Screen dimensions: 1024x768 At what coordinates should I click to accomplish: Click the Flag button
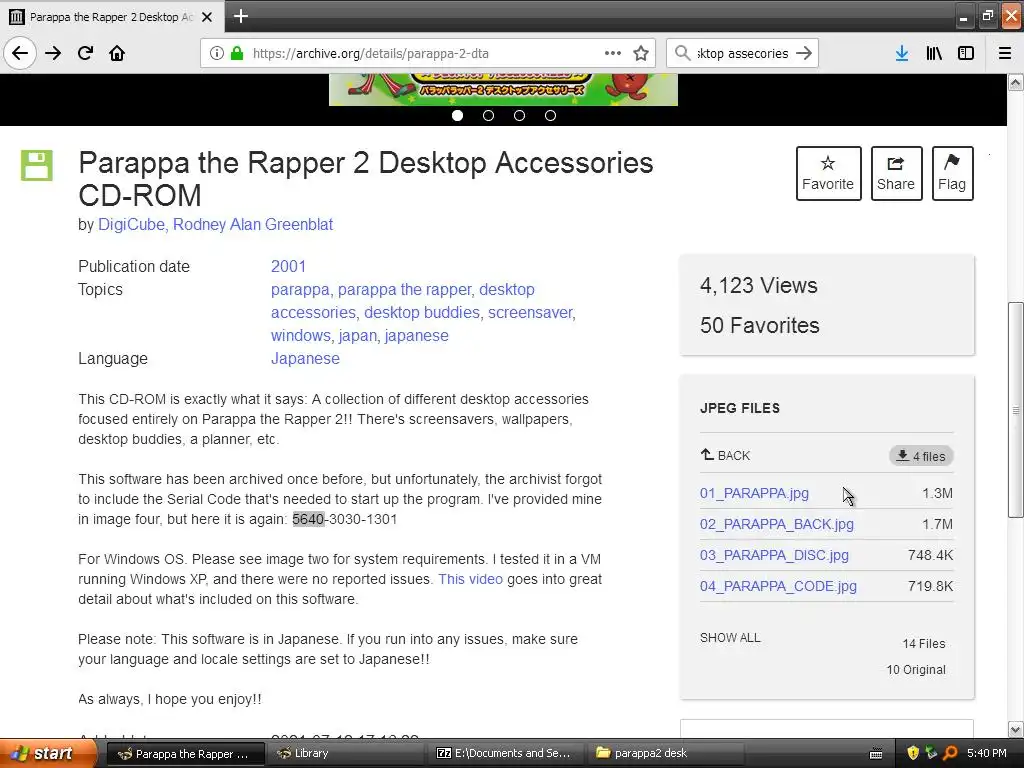click(x=952, y=173)
